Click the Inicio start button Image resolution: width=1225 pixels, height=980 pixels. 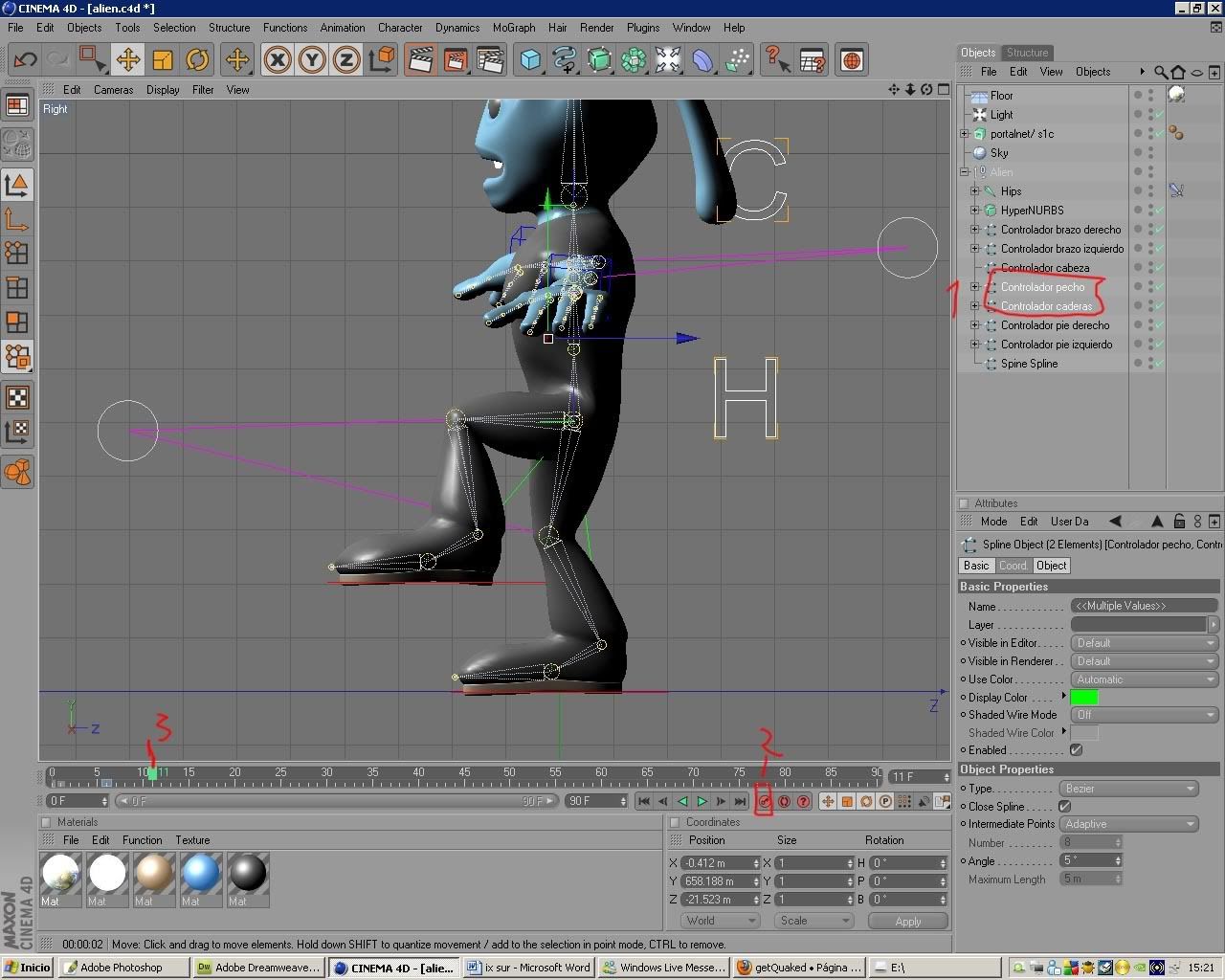pyautogui.click(x=28, y=968)
